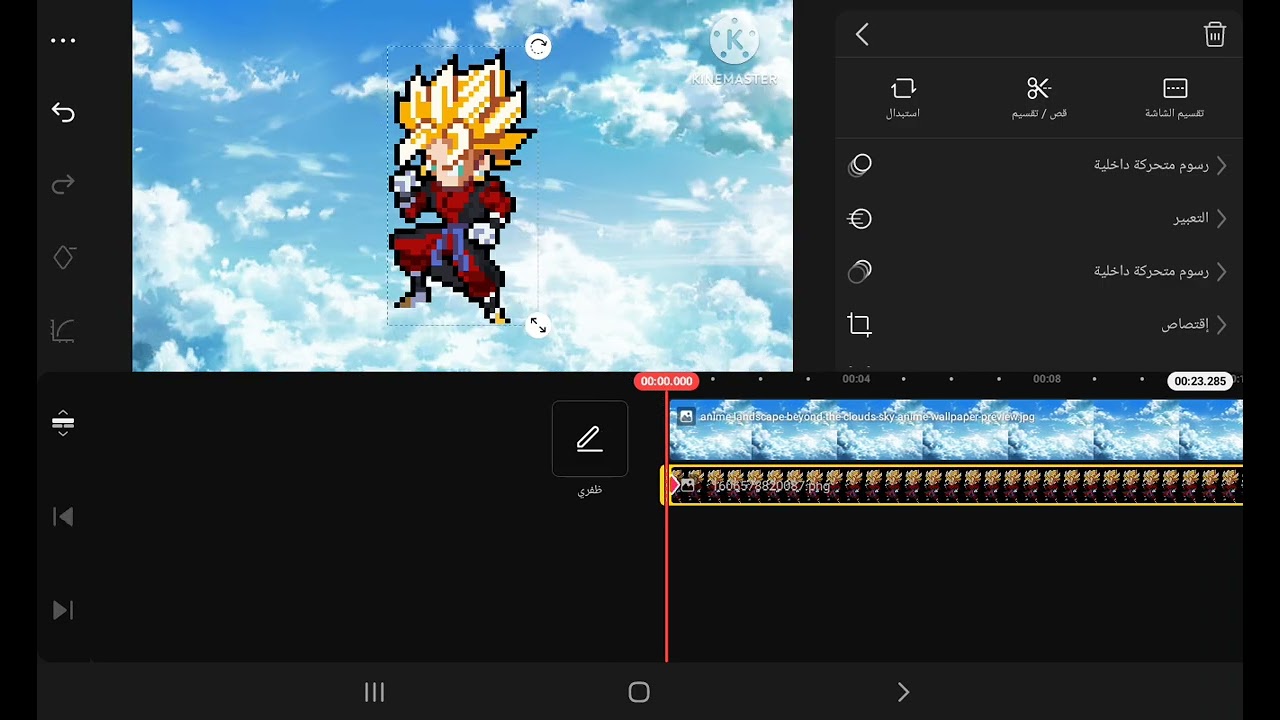Open the animation row above التعبير
The image size is (1280, 720).
point(1039,165)
